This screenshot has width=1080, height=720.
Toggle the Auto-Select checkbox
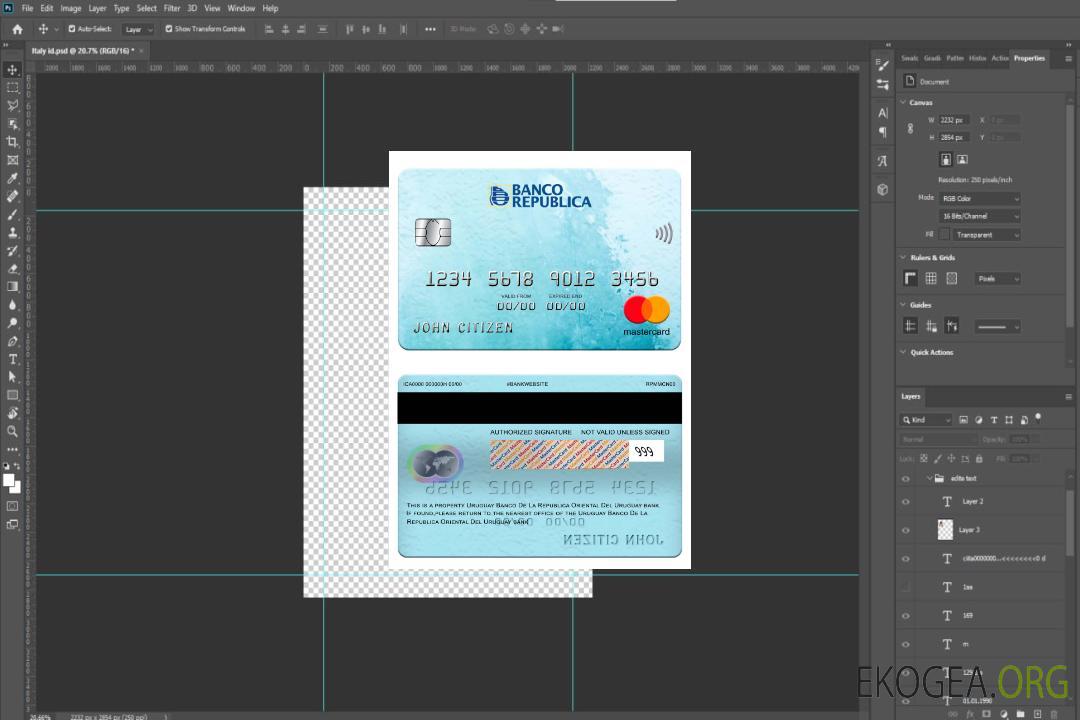pos(72,29)
